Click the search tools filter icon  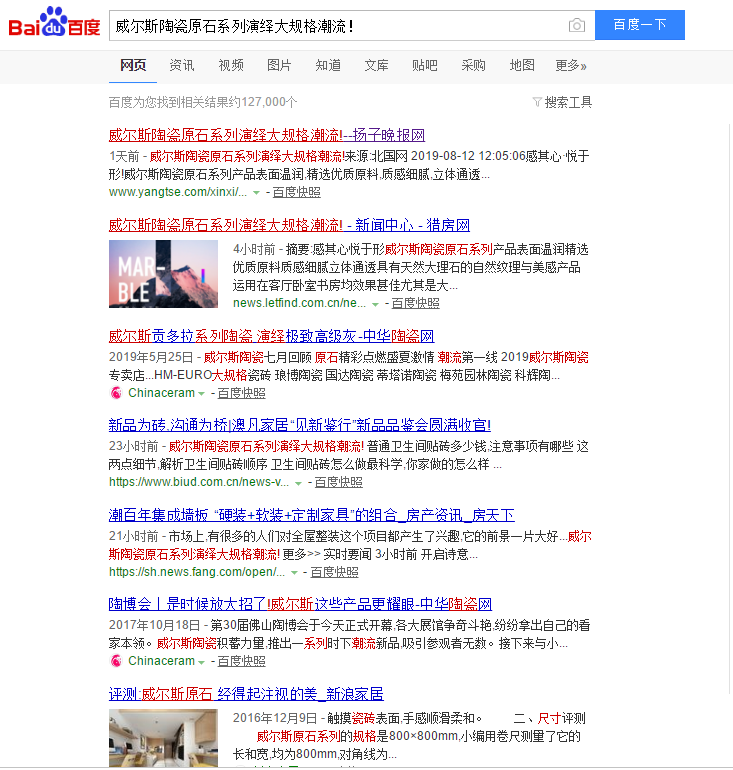[x=537, y=102]
